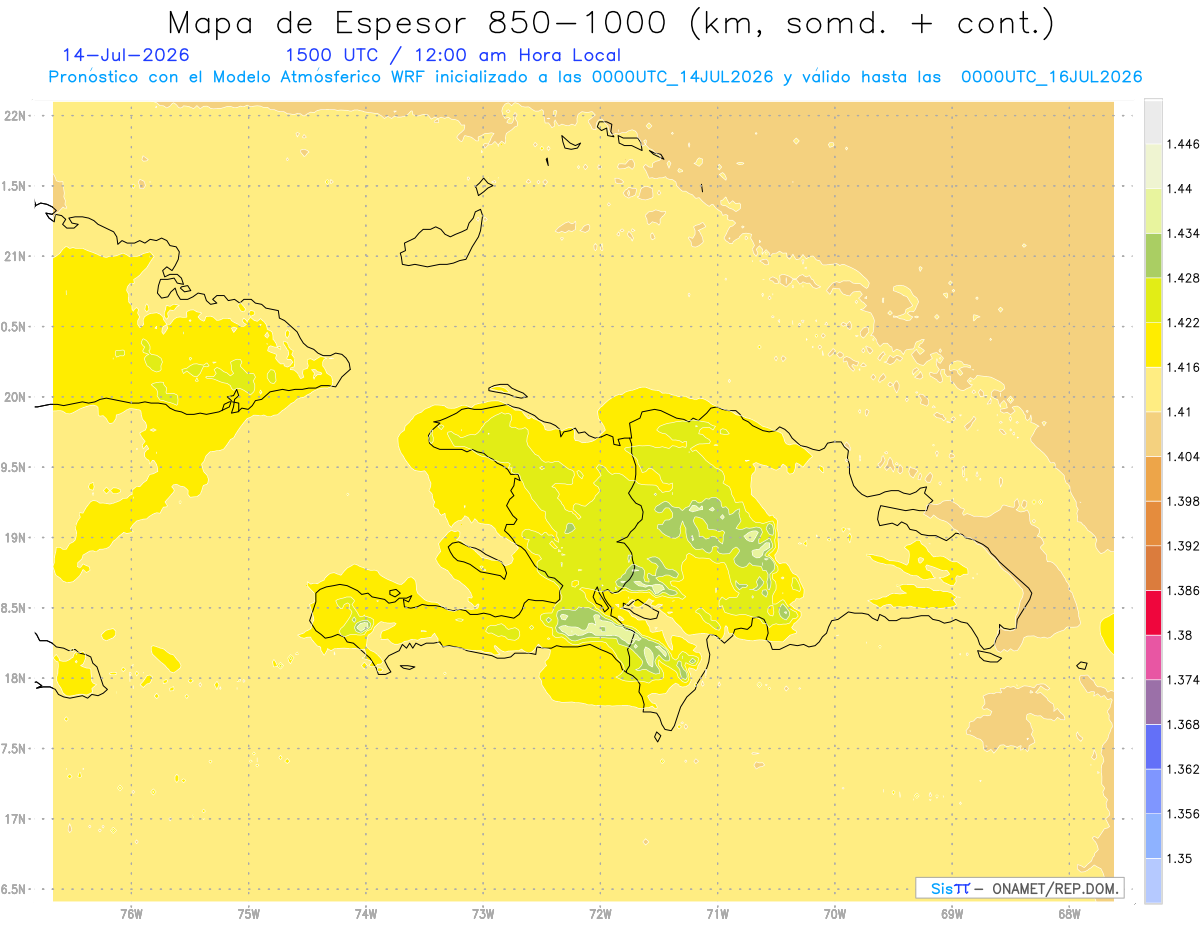Click the colorbar value '1.416'
Screen dimensions: 1200x927
[x=1183, y=367]
